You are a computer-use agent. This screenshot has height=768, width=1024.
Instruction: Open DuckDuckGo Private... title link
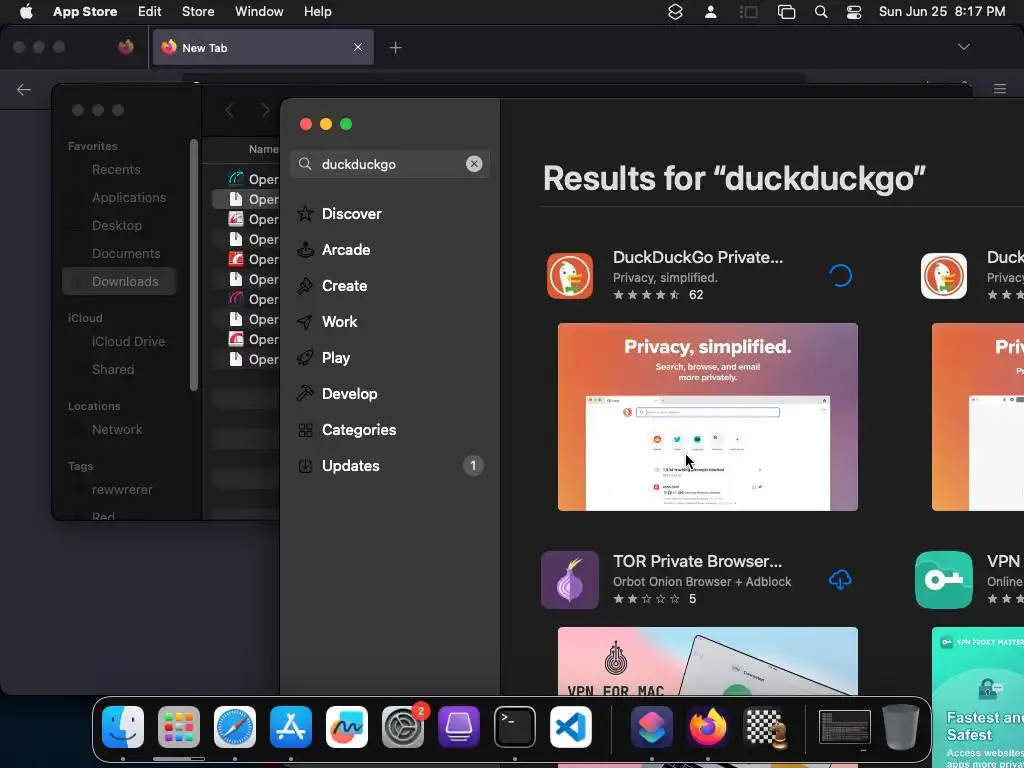click(x=697, y=257)
